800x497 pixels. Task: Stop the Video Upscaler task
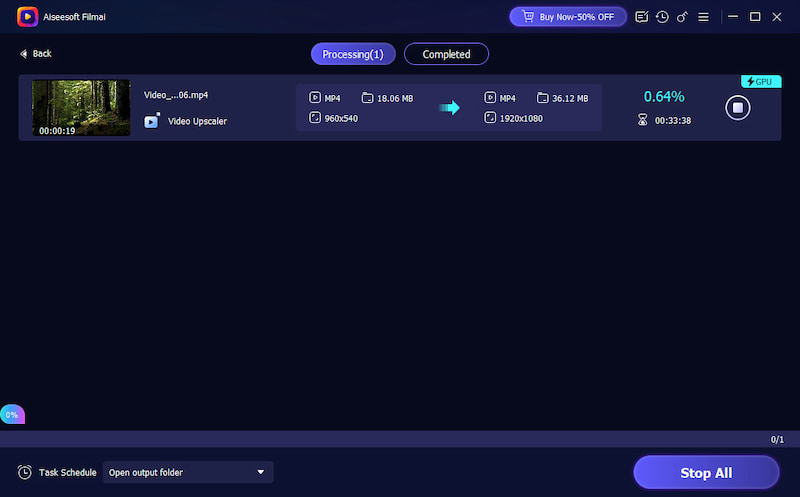click(737, 108)
